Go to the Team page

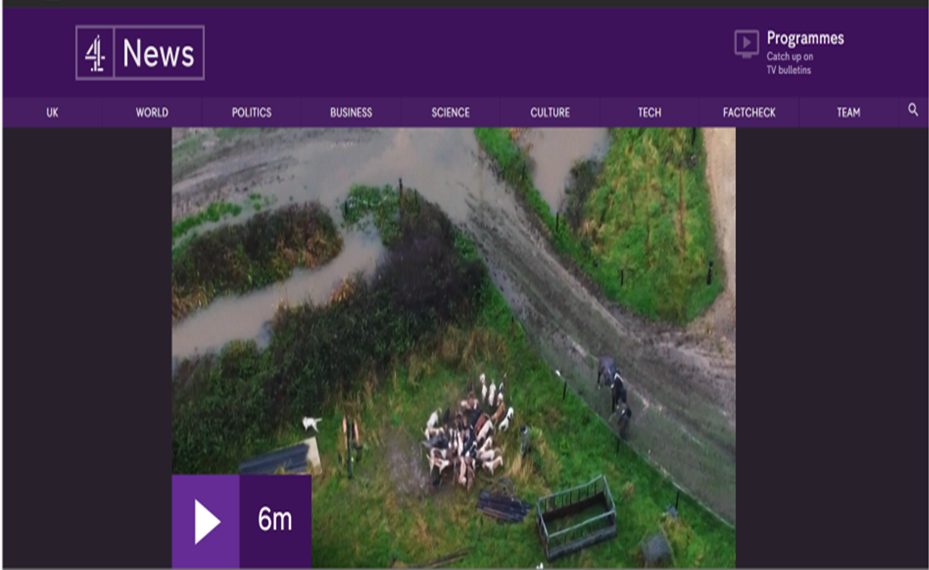tap(848, 113)
